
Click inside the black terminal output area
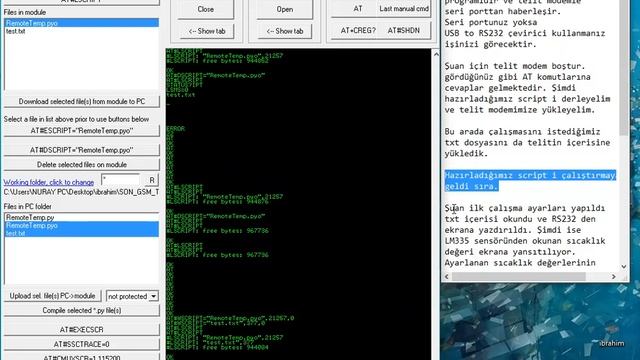point(298,204)
